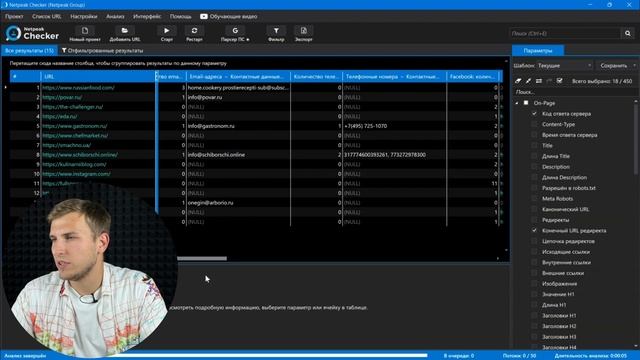640x360 pixels.
Task: Open the https://www.instagram.com/ link
Action: 76,174
